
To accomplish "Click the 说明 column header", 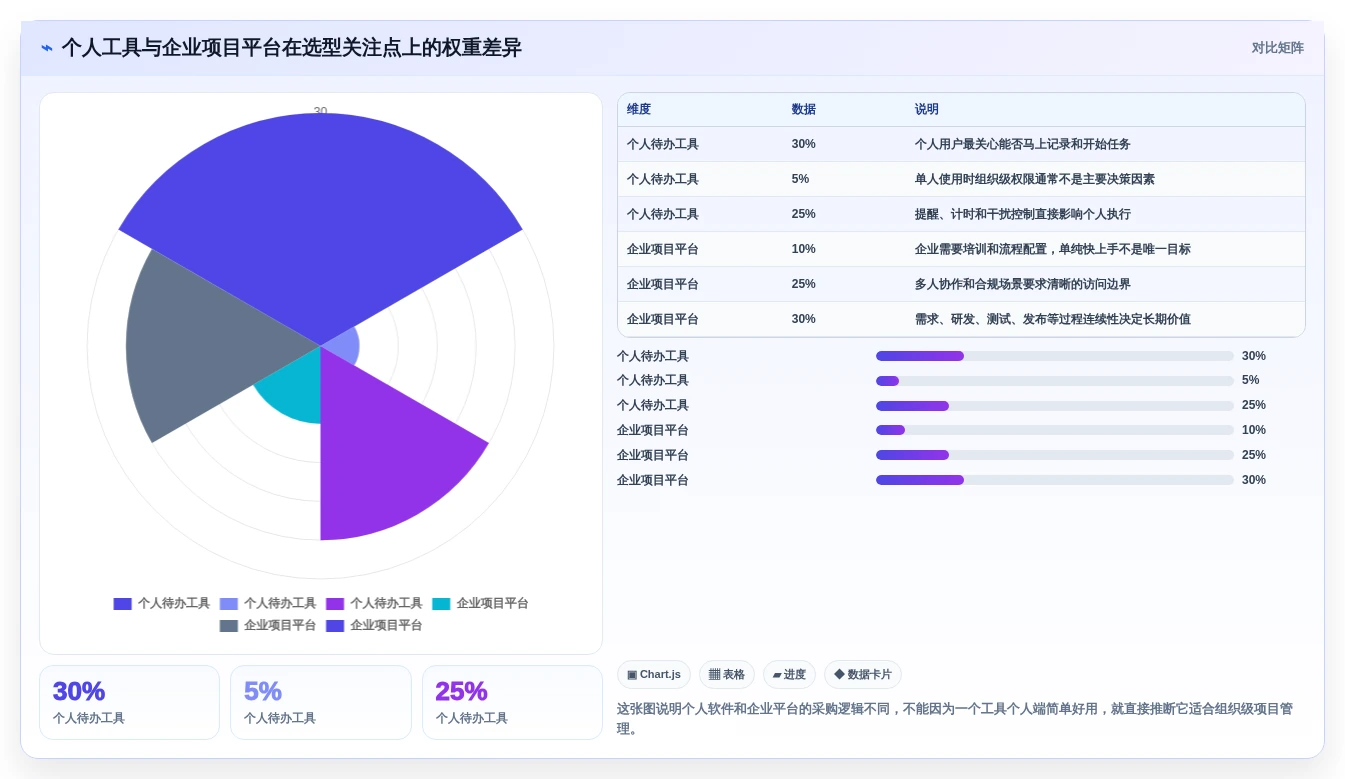I will pos(927,110).
